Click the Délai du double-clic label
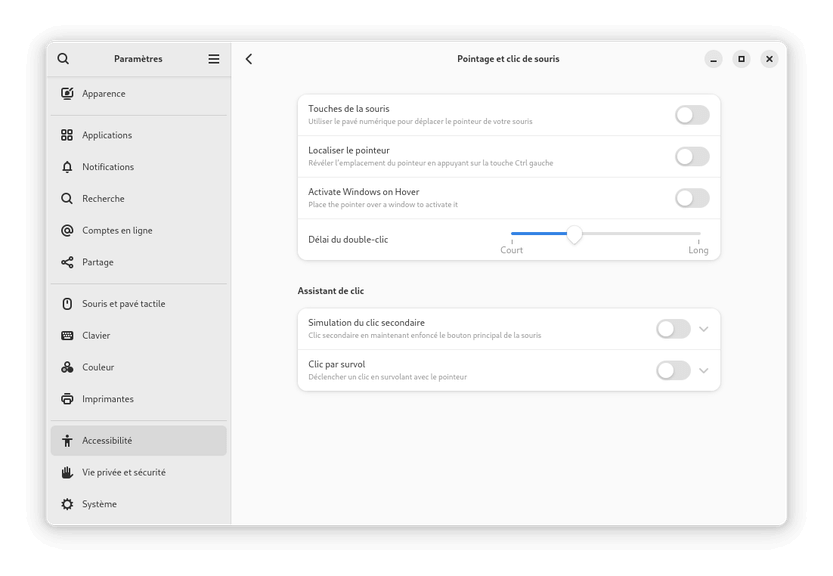 point(348,239)
